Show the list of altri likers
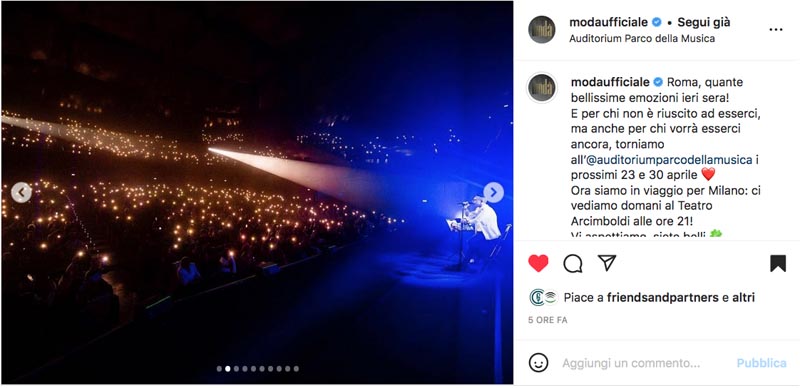800x388 pixels. (743, 298)
